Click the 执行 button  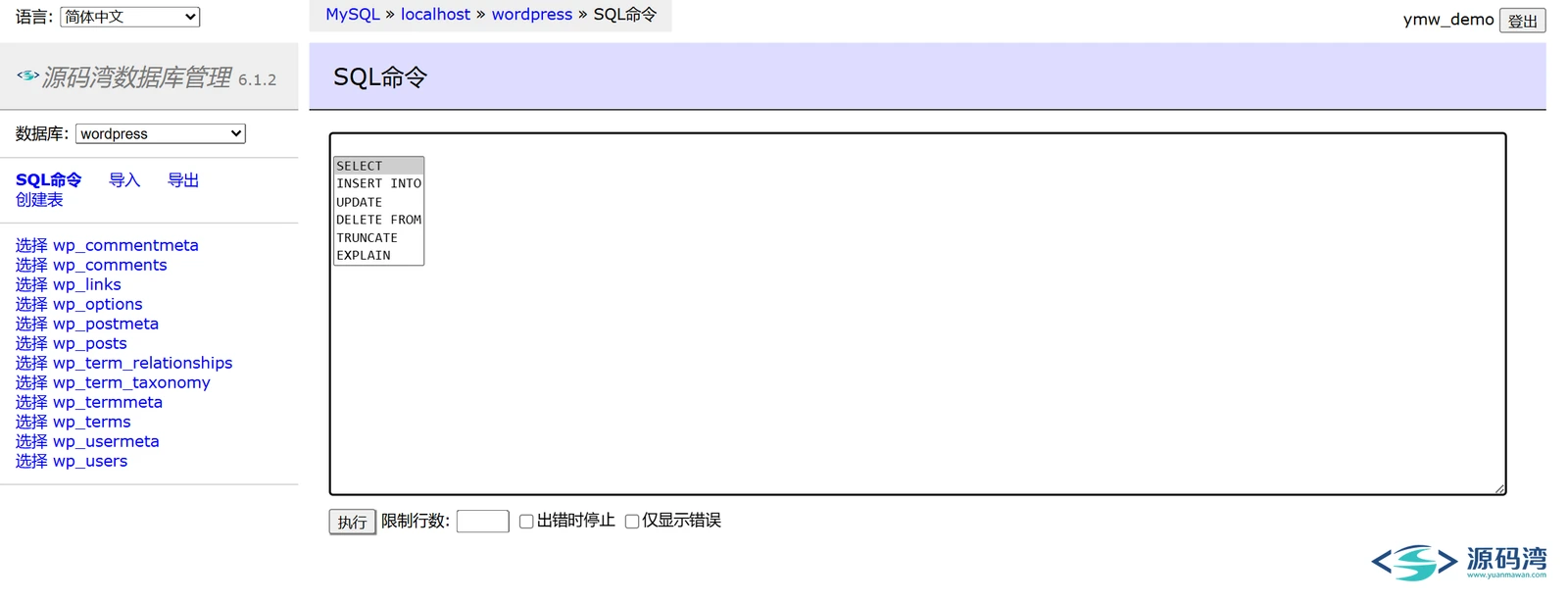coord(352,522)
